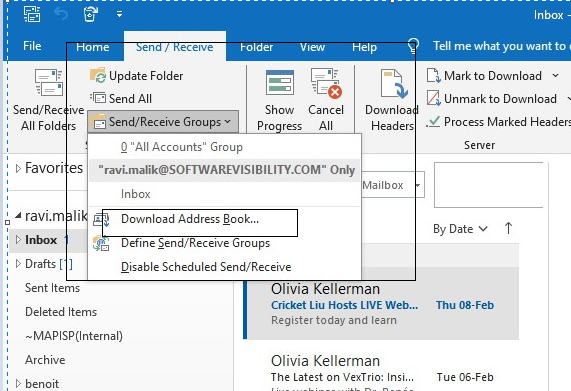Click the Unmark to Download icon
This screenshot has width=571, height=391.
434,98
